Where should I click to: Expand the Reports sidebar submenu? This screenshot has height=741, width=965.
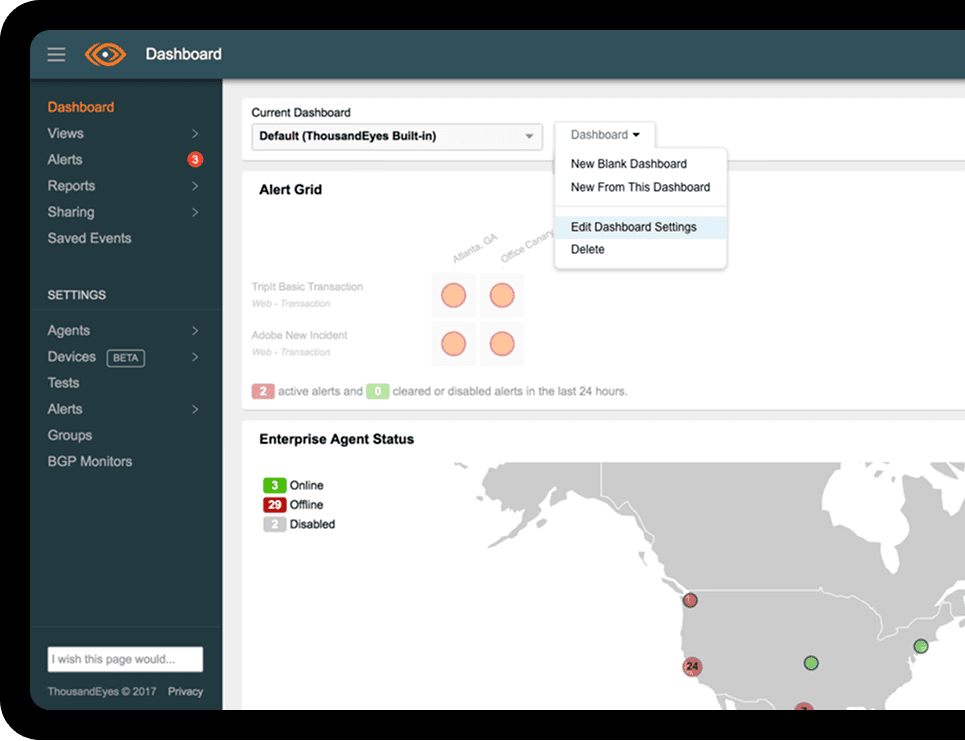195,186
